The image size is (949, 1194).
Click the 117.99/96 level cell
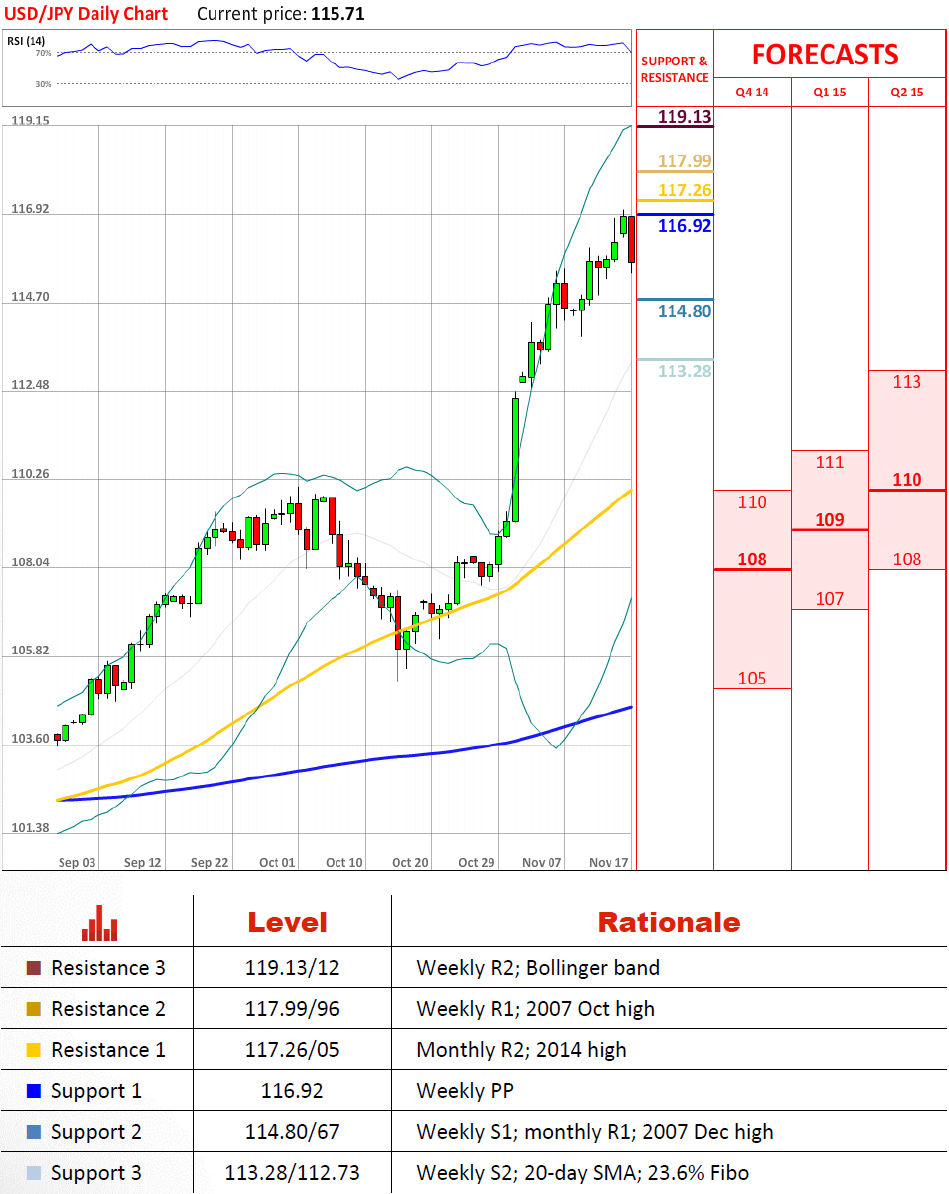pyautogui.click(x=292, y=1009)
